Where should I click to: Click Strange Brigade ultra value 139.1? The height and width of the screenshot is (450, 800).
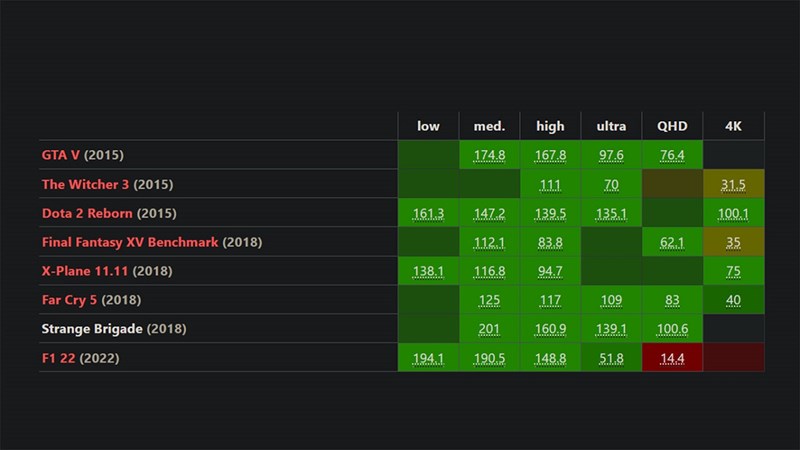611,330
